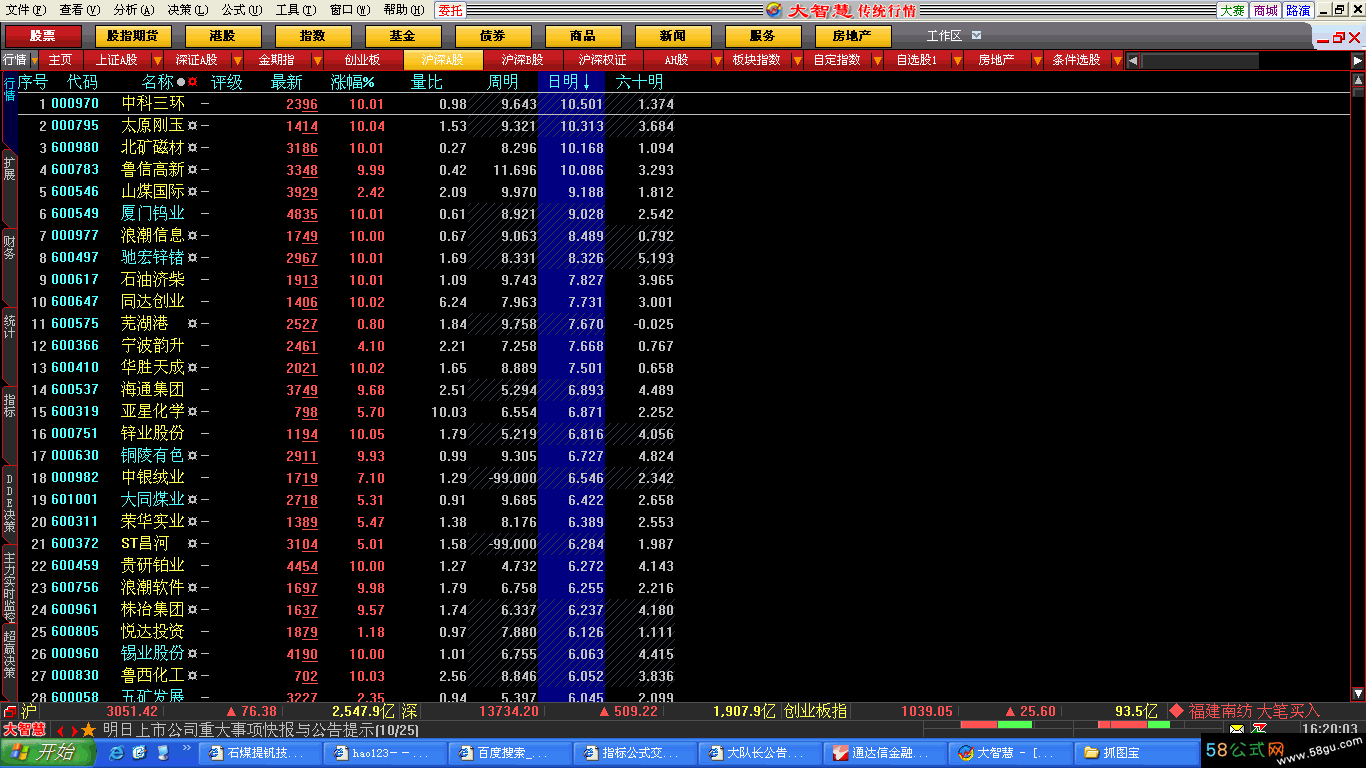Open dropdown arrow of 板块指数 tab

coord(797,60)
